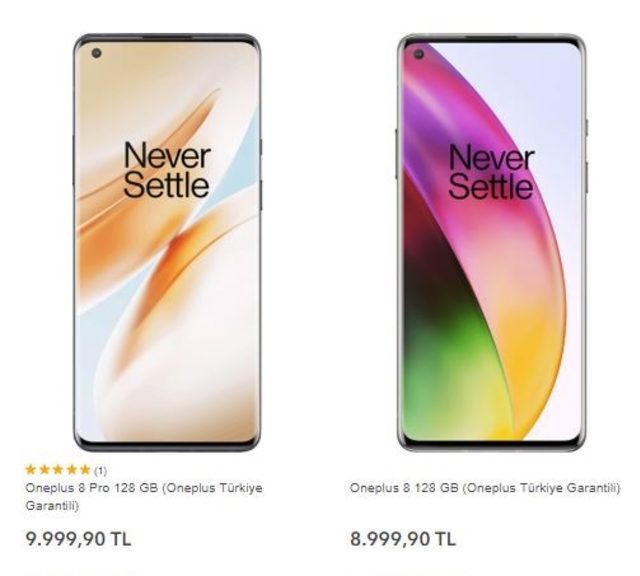Select the third rating star

[58, 470]
